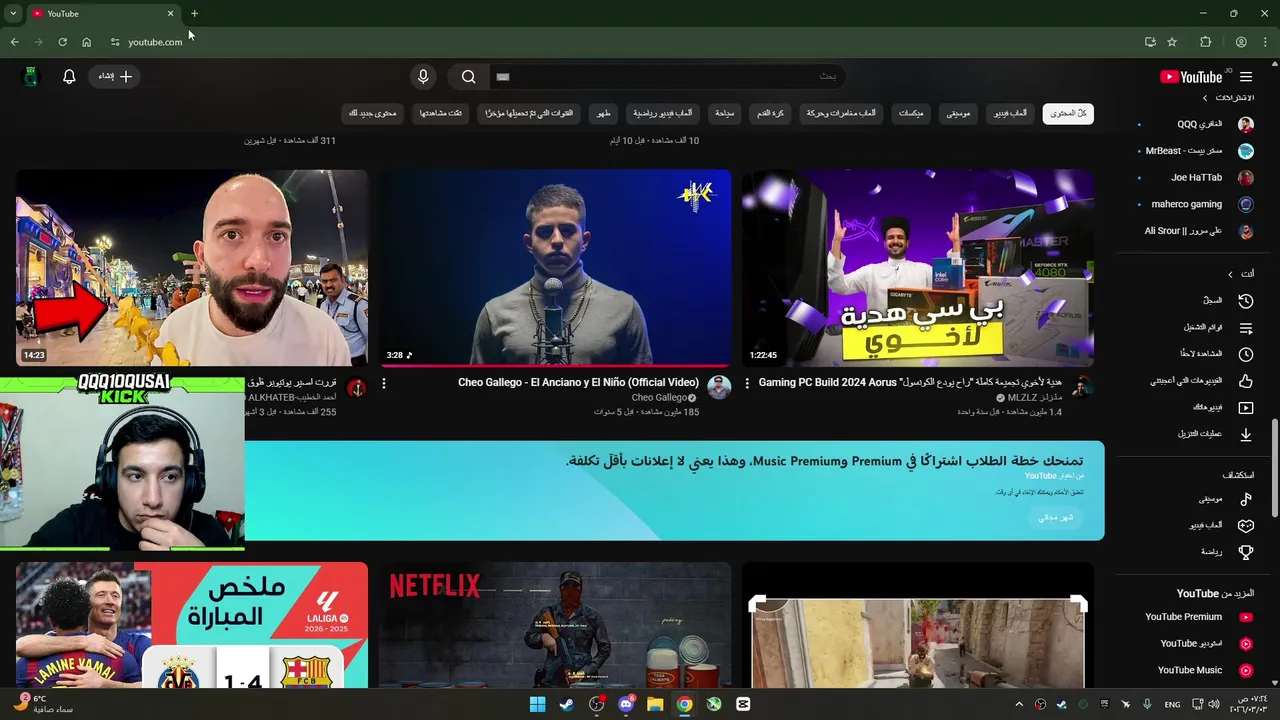Image resolution: width=1280 pixels, height=720 pixels.
Task: Open the Gaming PC Build 2024 Aorus thumbnail
Action: 918,267
